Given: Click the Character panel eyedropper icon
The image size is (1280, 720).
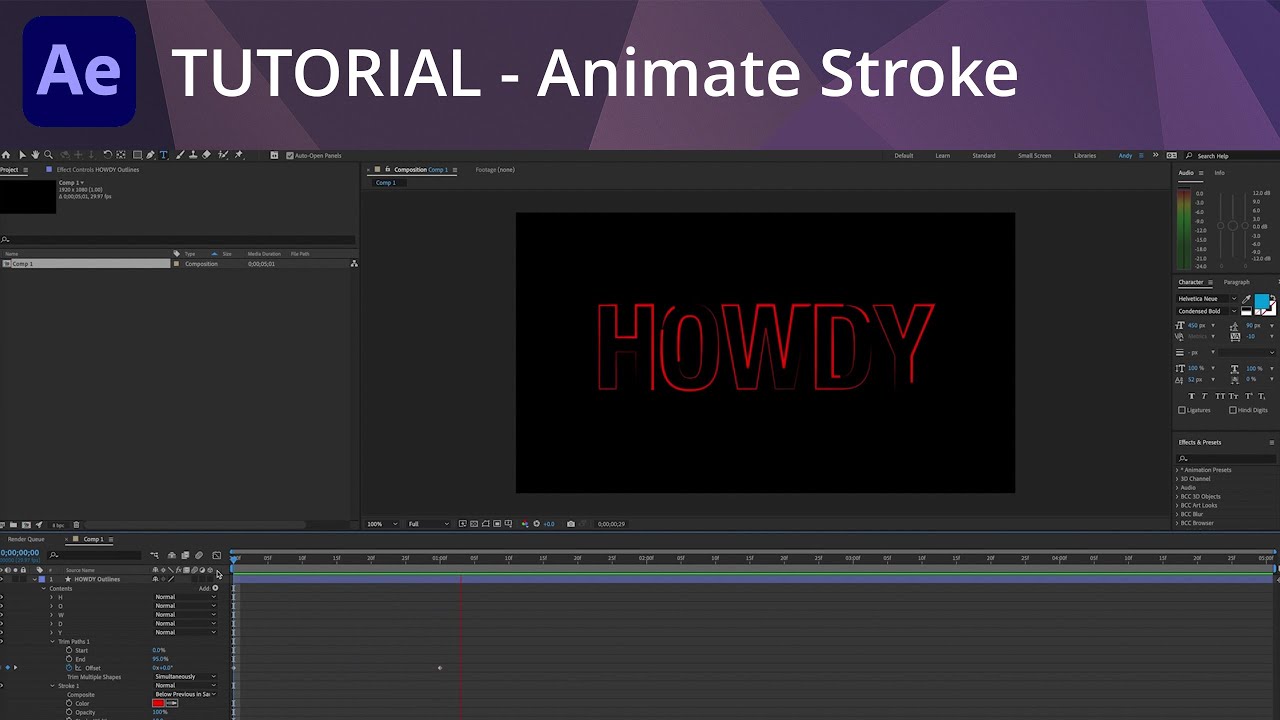Looking at the screenshot, I should click(1246, 299).
